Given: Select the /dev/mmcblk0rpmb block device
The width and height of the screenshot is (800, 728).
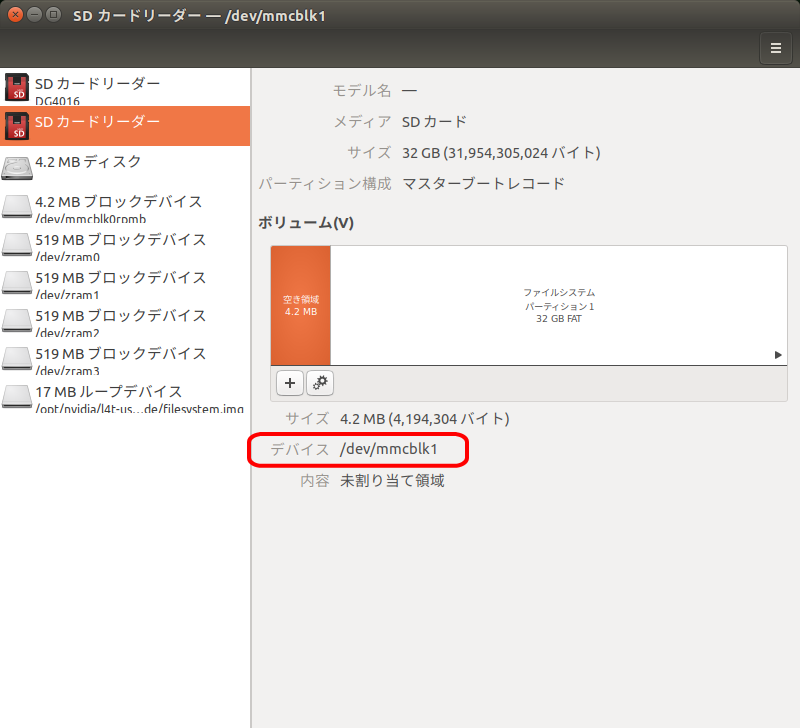Looking at the screenshot, I should (120, 208).
